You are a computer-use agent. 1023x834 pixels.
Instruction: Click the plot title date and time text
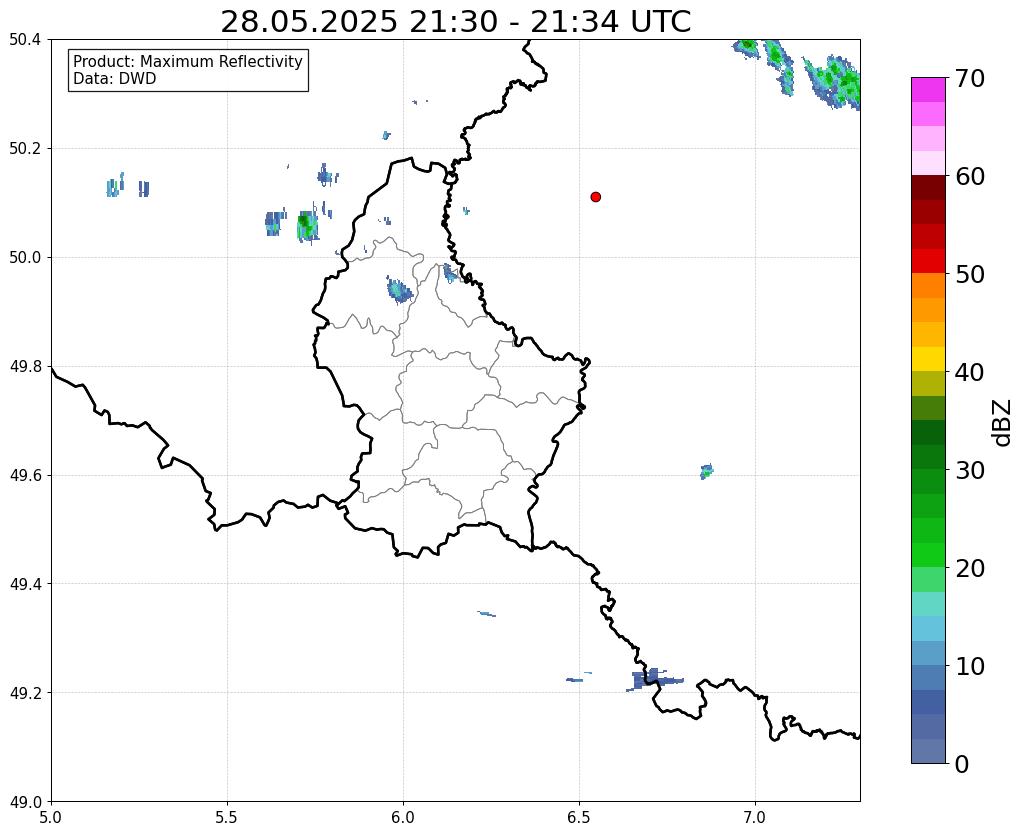(455, 22)
